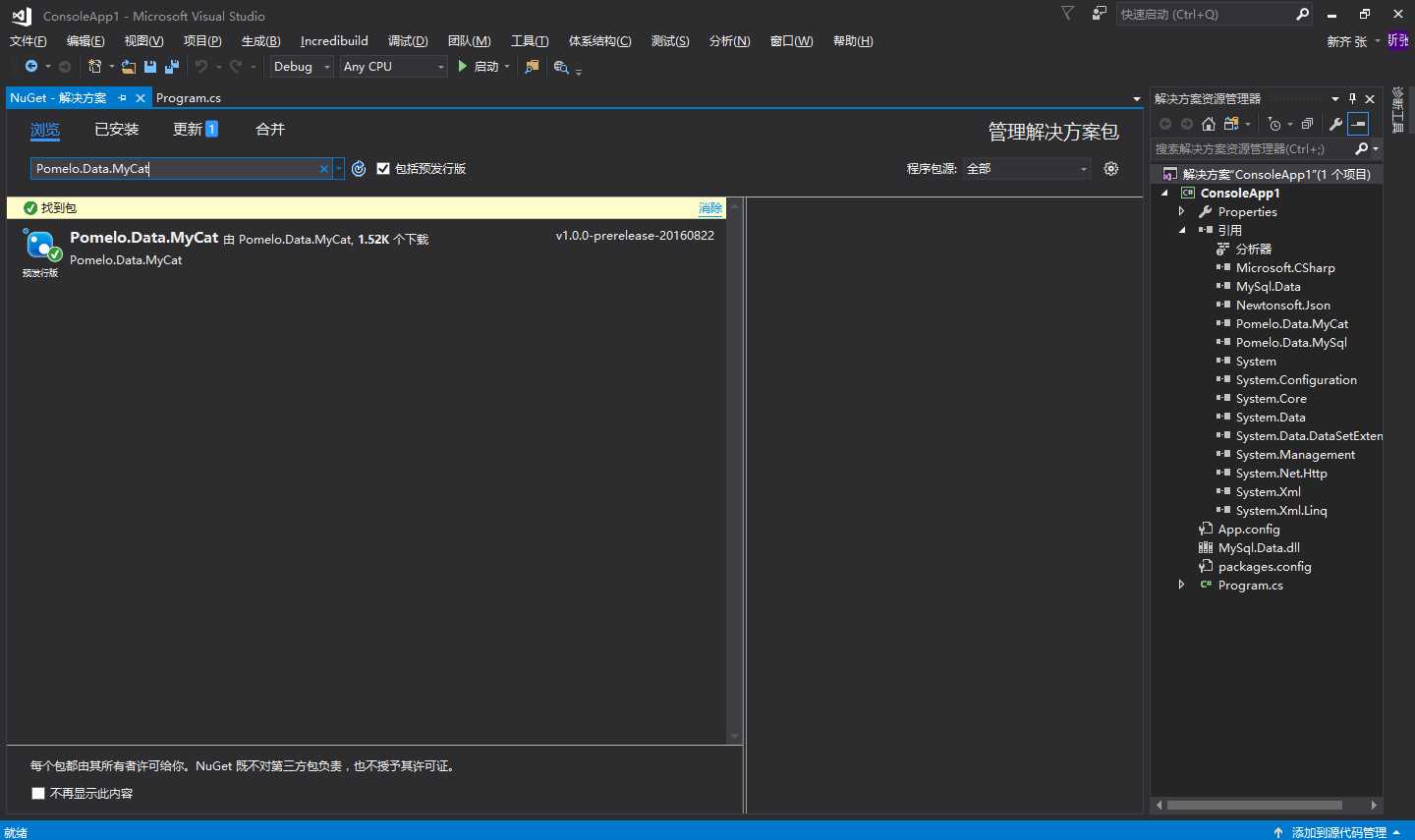Open the user account name menu

1353,41
